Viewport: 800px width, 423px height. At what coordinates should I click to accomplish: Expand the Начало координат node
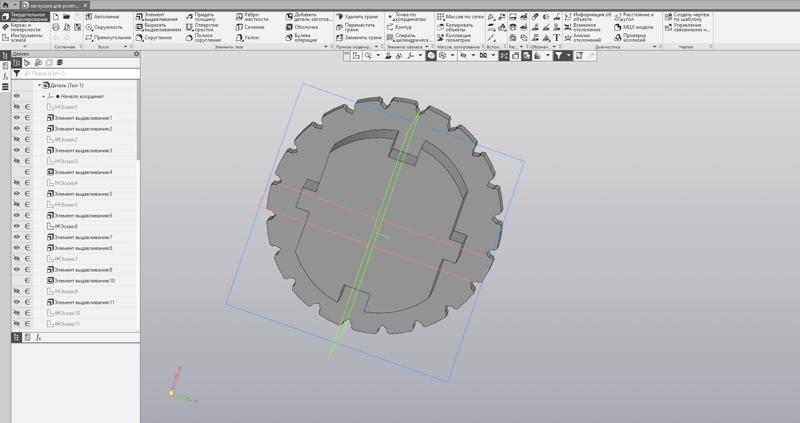pos(43,96)
